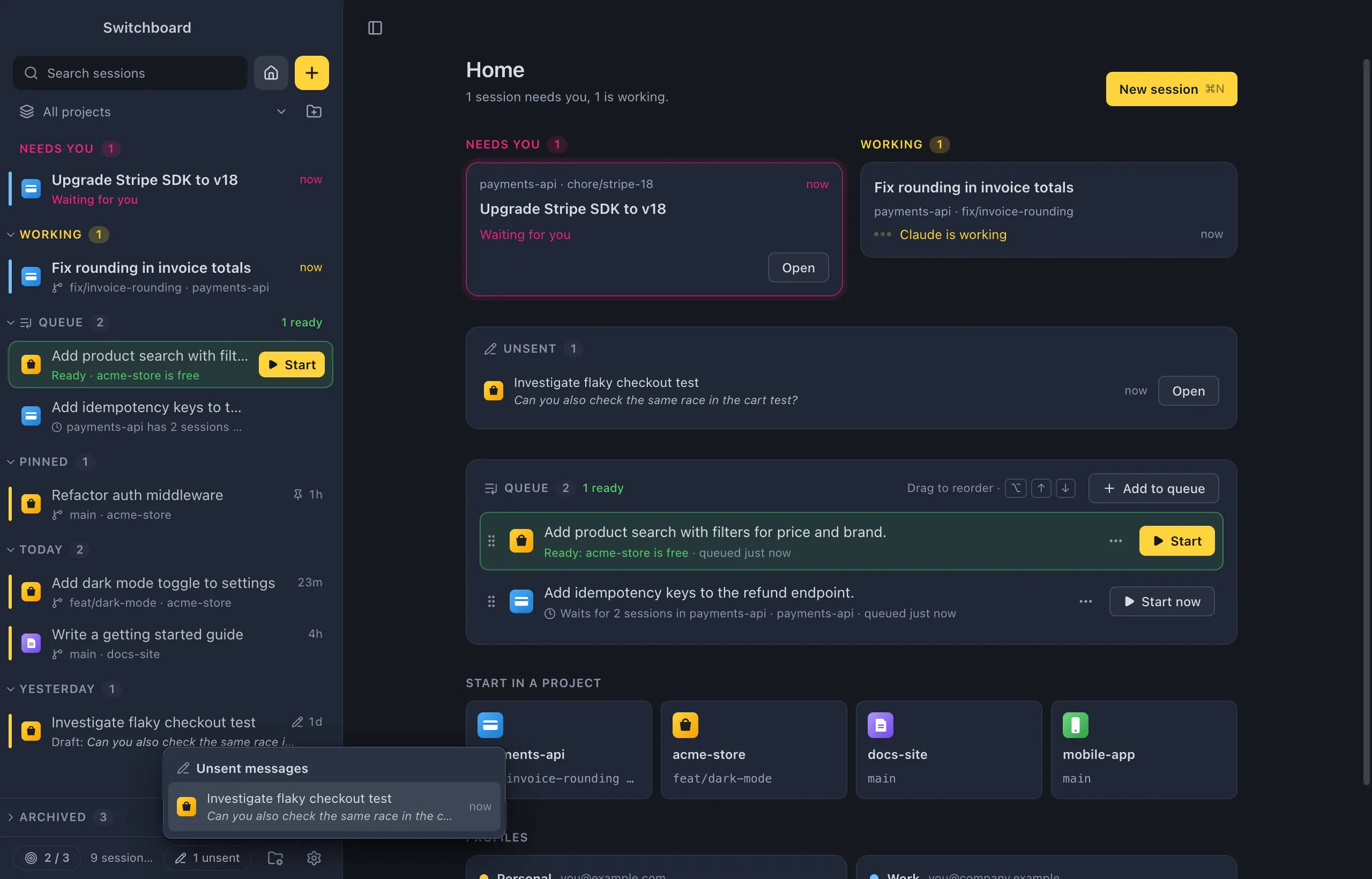This screenshot has width=1372, height=879.
Task: Collapse the QUEUE section in sidebar
Action: (11, 322)
